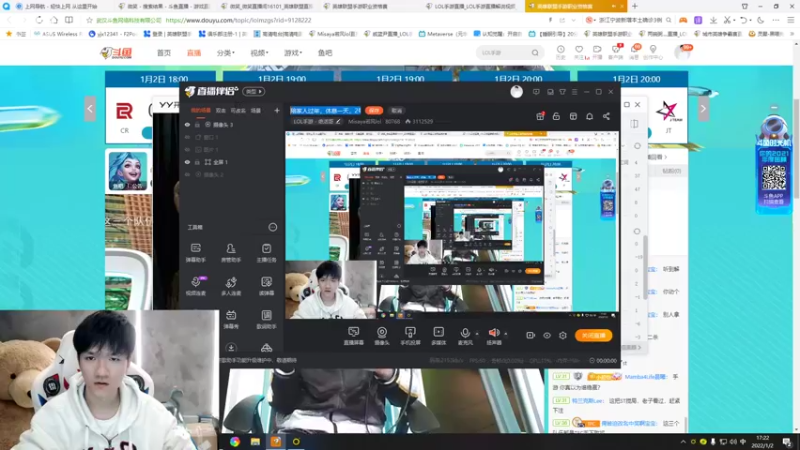Select the third scene tab
The image size is (800, 450).
point(238,110)
